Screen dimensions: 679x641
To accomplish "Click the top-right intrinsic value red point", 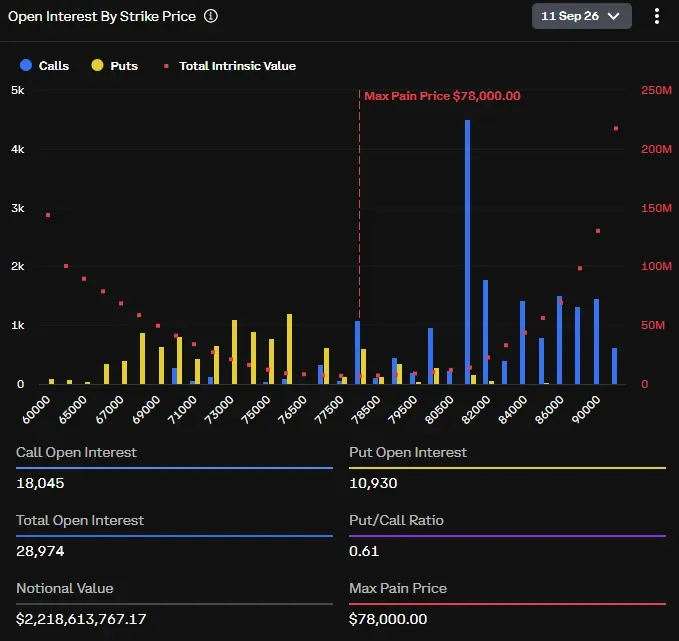I will tap(616, 129).
